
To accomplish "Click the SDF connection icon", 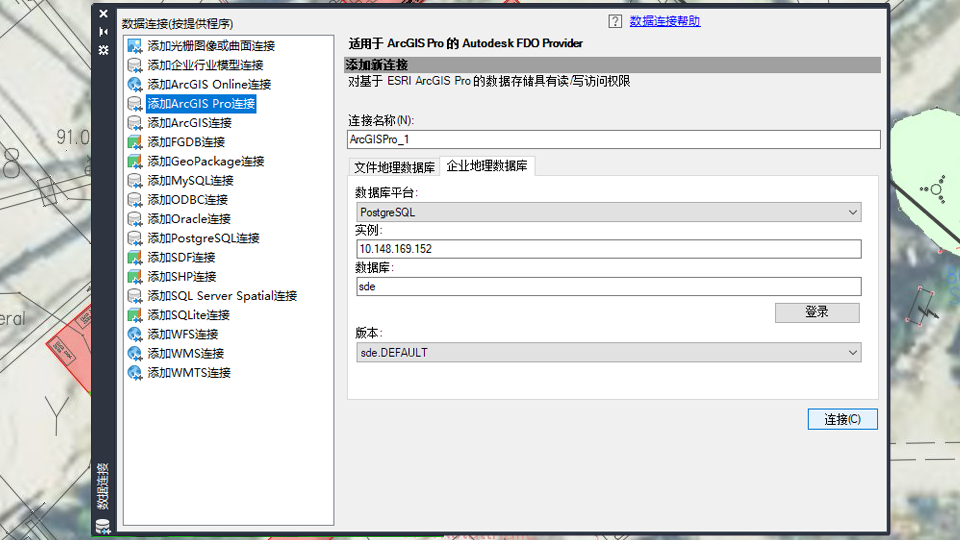I will click(135, 257).
